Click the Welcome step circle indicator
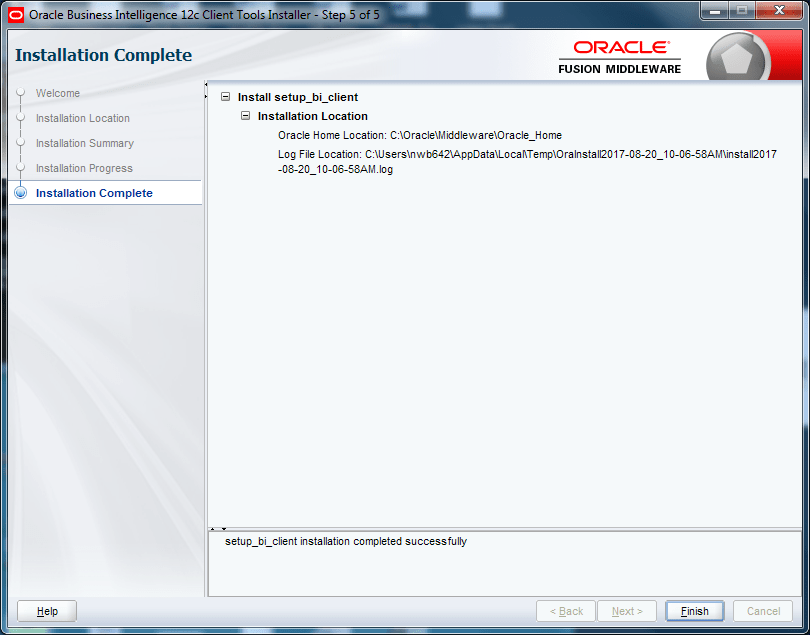 pyautogui.click(x=22, y=93)
